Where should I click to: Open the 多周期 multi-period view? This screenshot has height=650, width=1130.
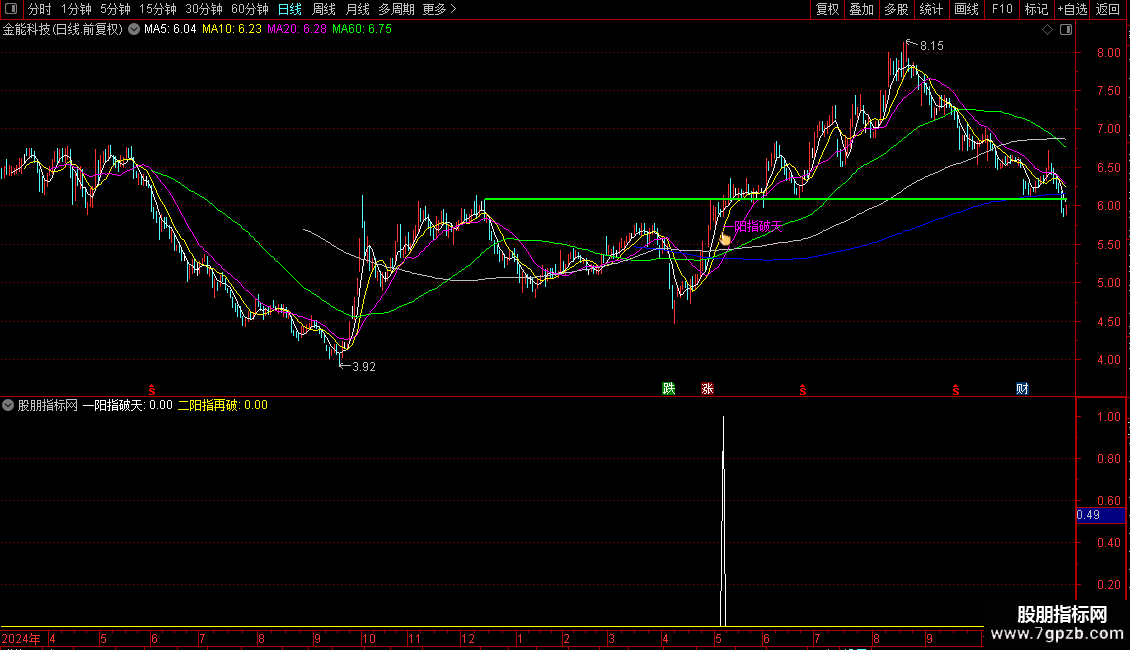point(396,9)
